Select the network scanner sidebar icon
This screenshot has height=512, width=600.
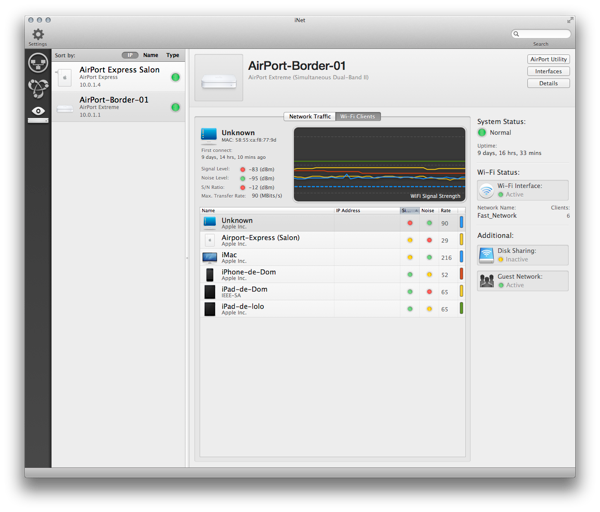pos(38,63)
